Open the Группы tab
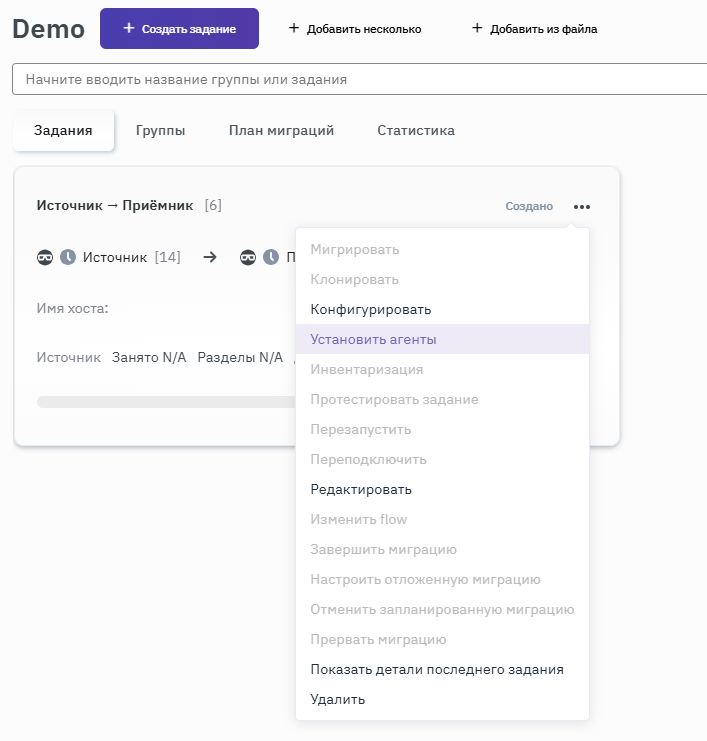 point(160,130)
